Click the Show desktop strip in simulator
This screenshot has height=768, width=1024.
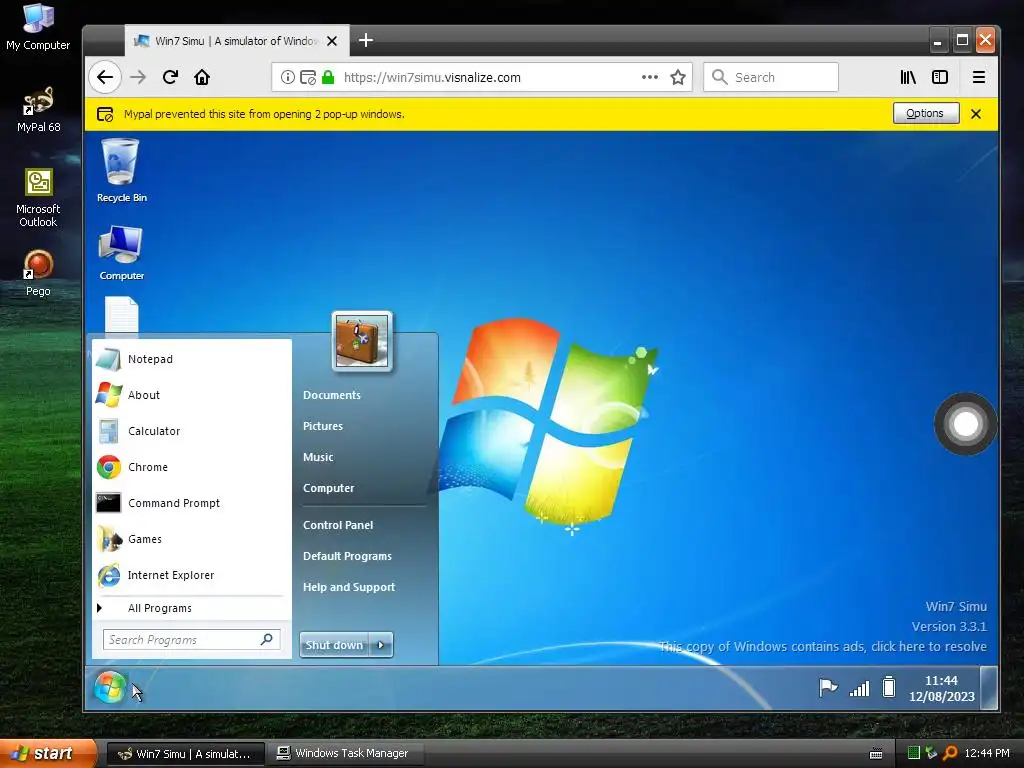click(990, 688)
